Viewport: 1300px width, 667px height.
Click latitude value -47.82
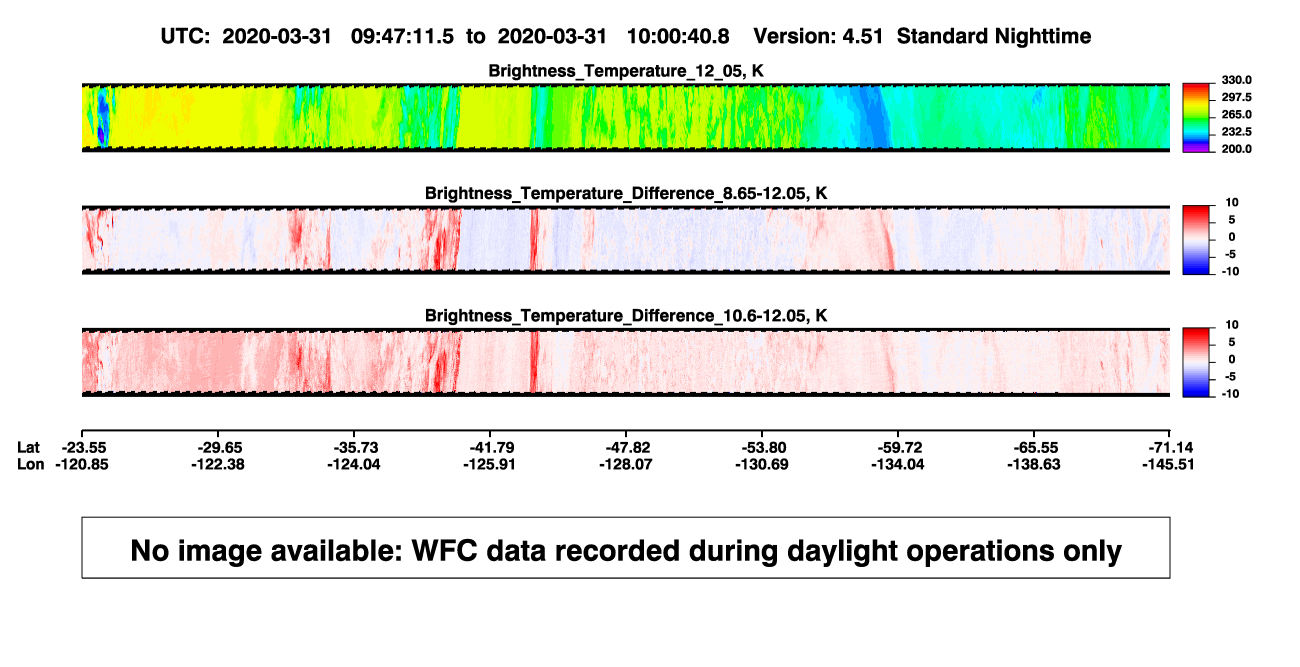tap(627, 447)
